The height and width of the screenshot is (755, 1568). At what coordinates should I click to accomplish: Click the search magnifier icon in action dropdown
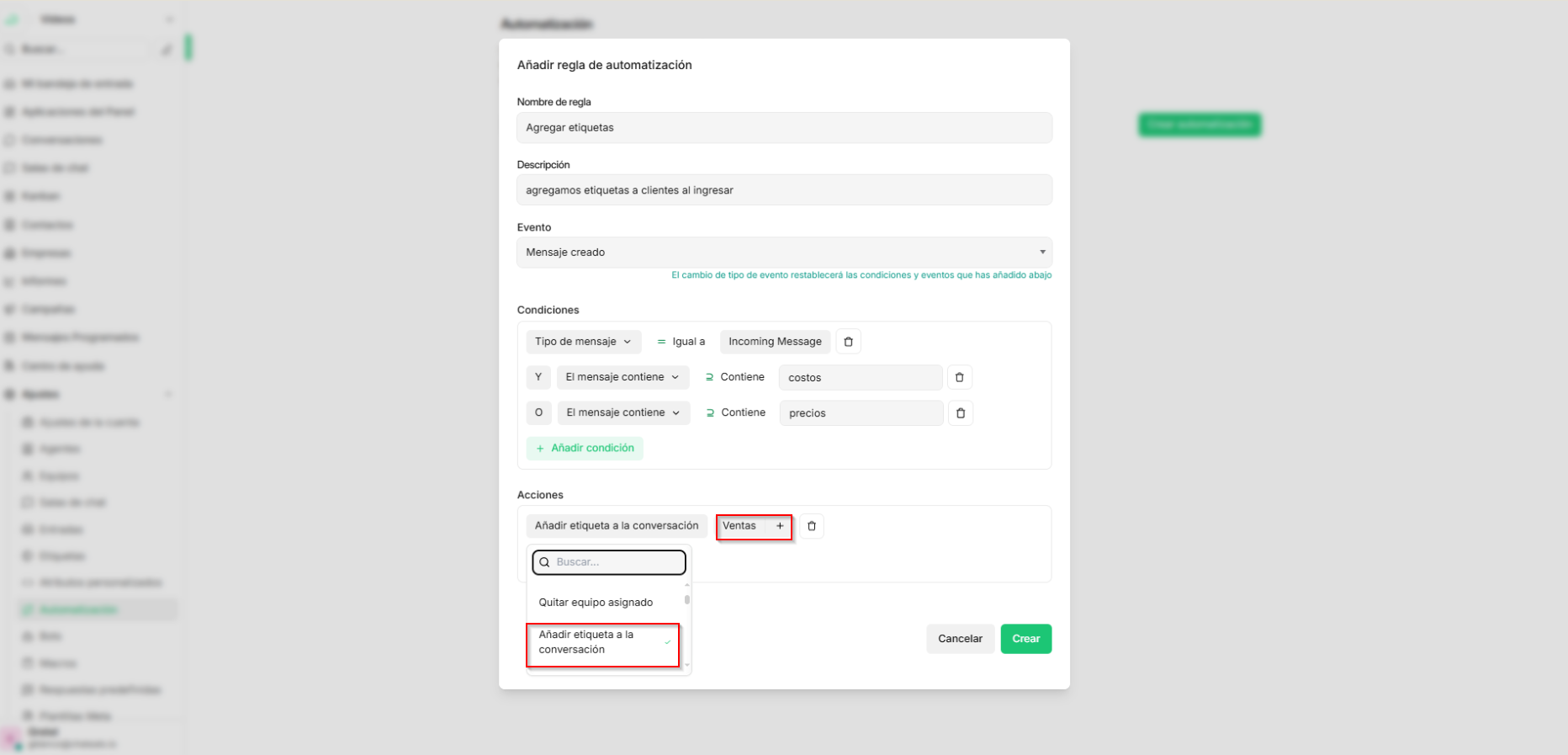click(544, 562)
